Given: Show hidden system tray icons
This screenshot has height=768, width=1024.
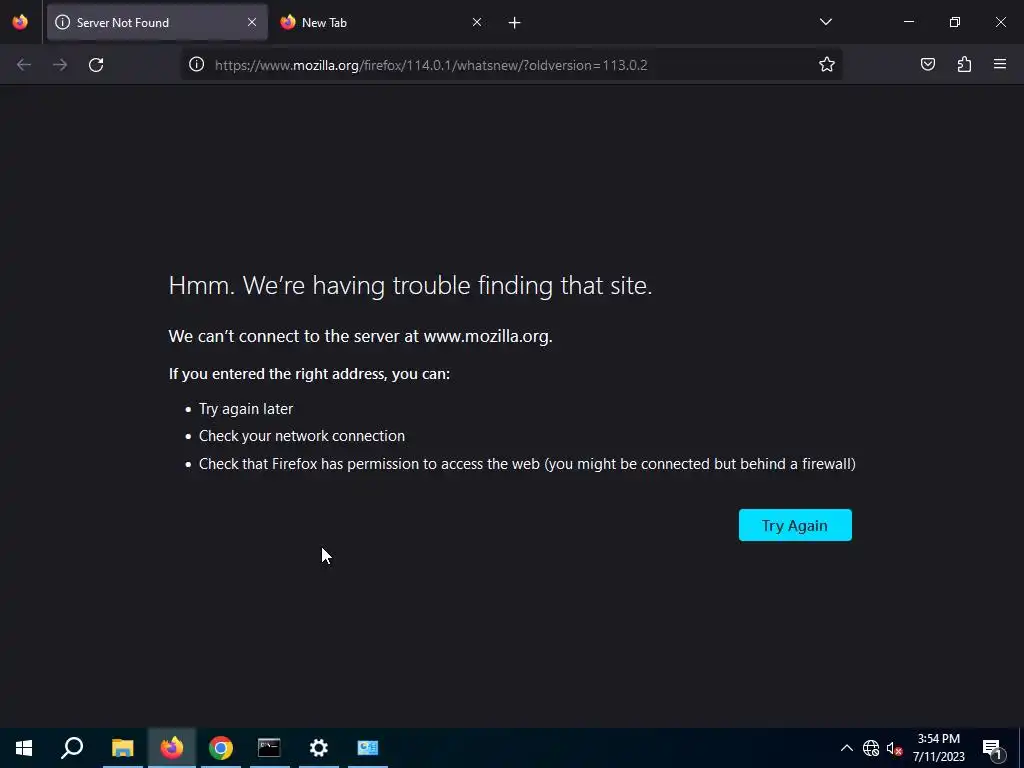Looking at the screenshot, I should pos(846,748).
